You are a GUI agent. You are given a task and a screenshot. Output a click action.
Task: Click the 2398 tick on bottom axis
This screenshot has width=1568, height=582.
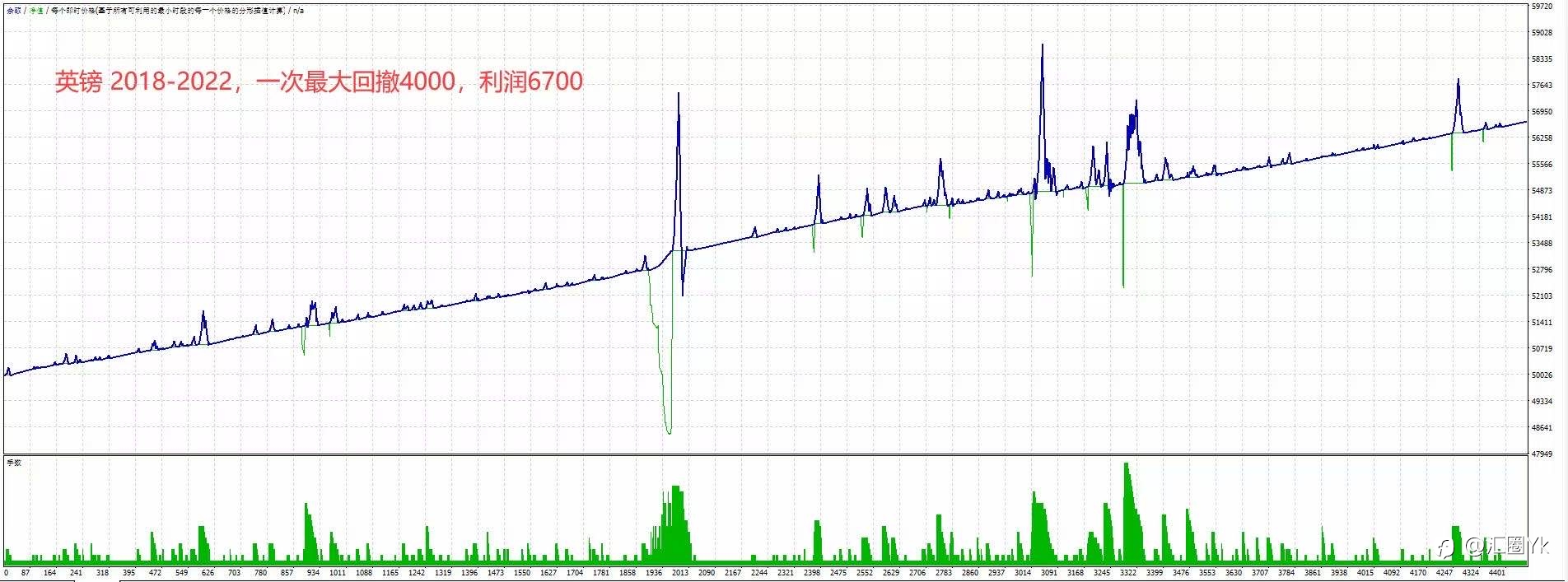[812, 573]
